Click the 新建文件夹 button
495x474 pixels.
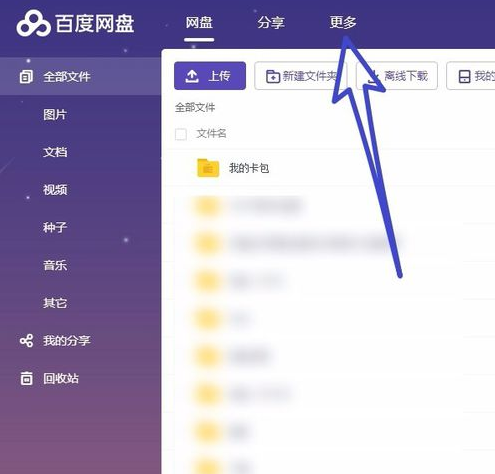tap(301, 76)
